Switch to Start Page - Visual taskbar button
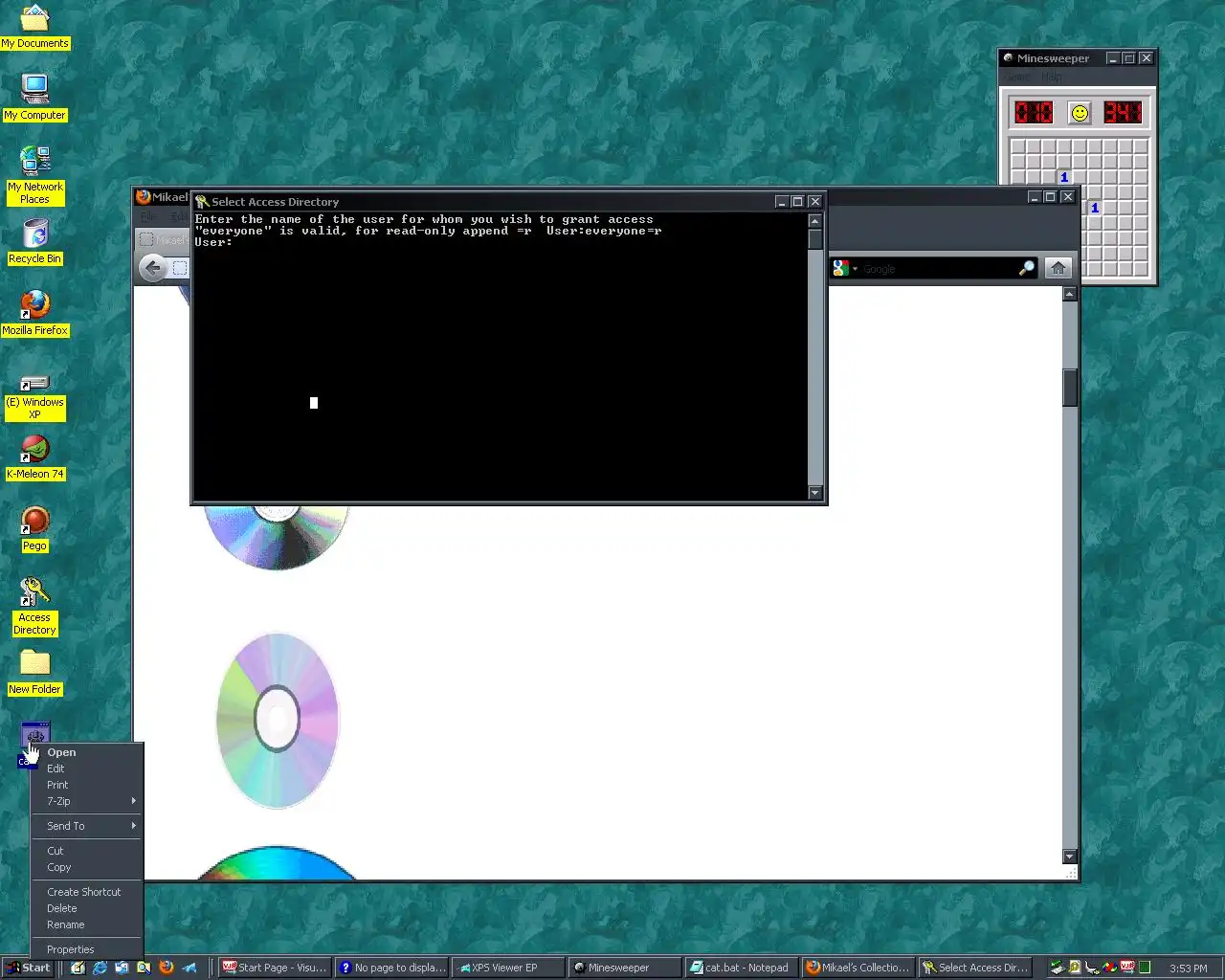 click(x=275, y=968)
